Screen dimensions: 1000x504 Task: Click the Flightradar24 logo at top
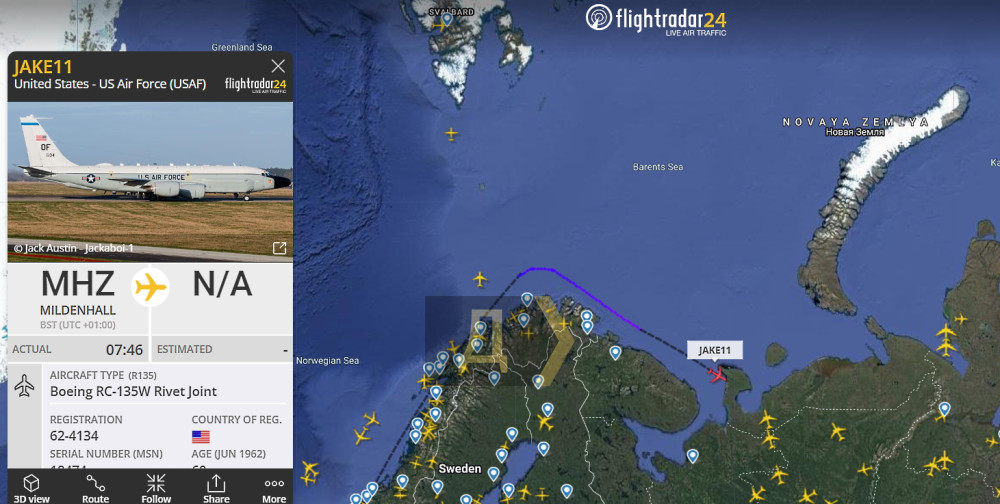point(656,19)
